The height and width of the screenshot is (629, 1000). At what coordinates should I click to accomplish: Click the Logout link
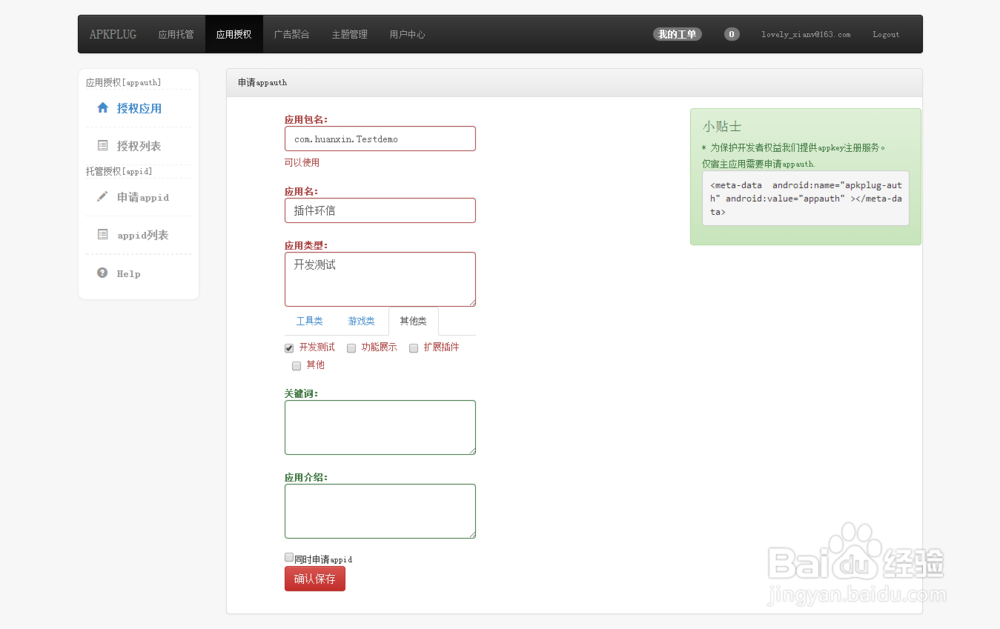click(x=886, y=34)
